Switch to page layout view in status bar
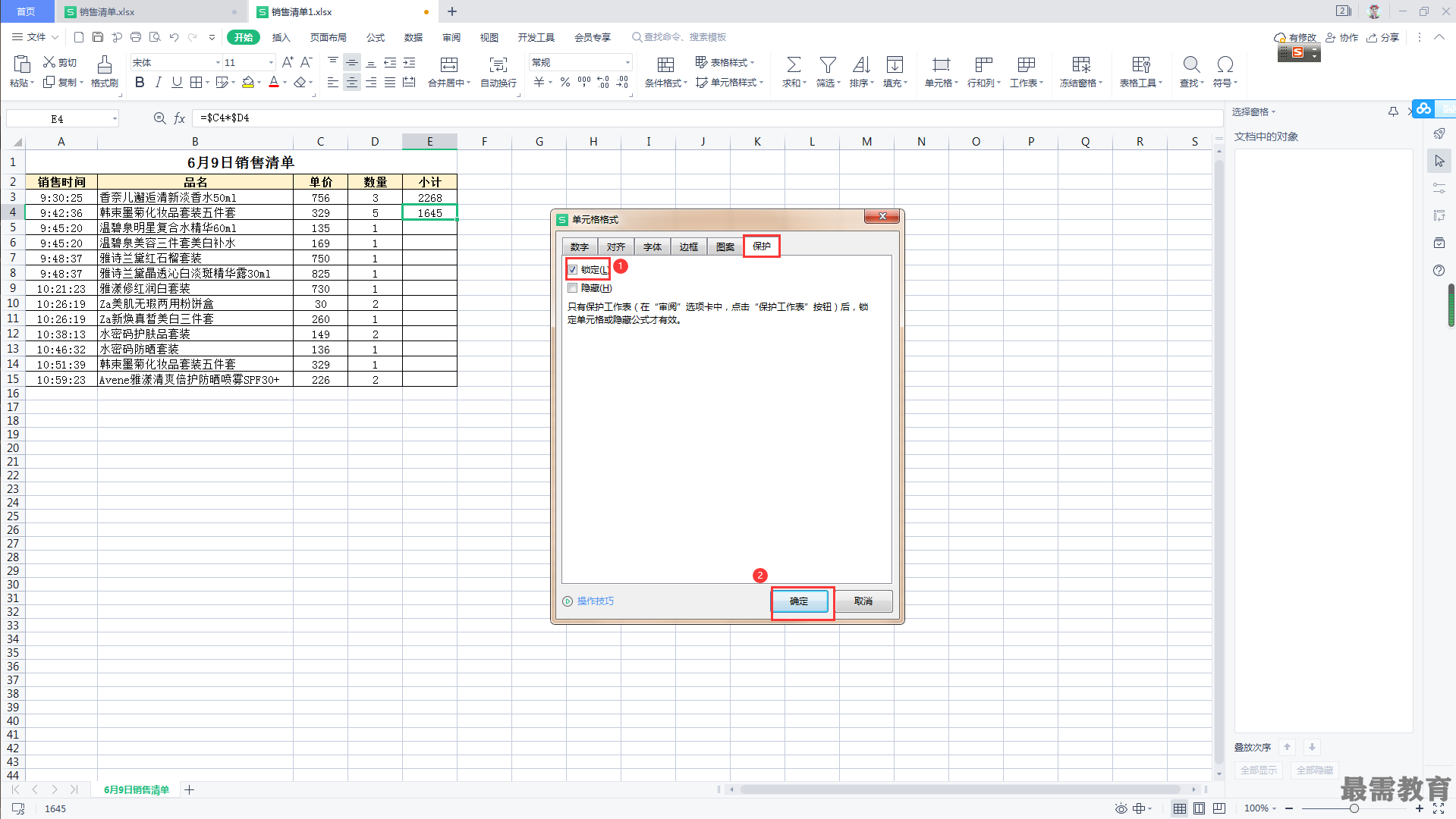Screen dimensions: 1456x819 tap(1199, 808)
